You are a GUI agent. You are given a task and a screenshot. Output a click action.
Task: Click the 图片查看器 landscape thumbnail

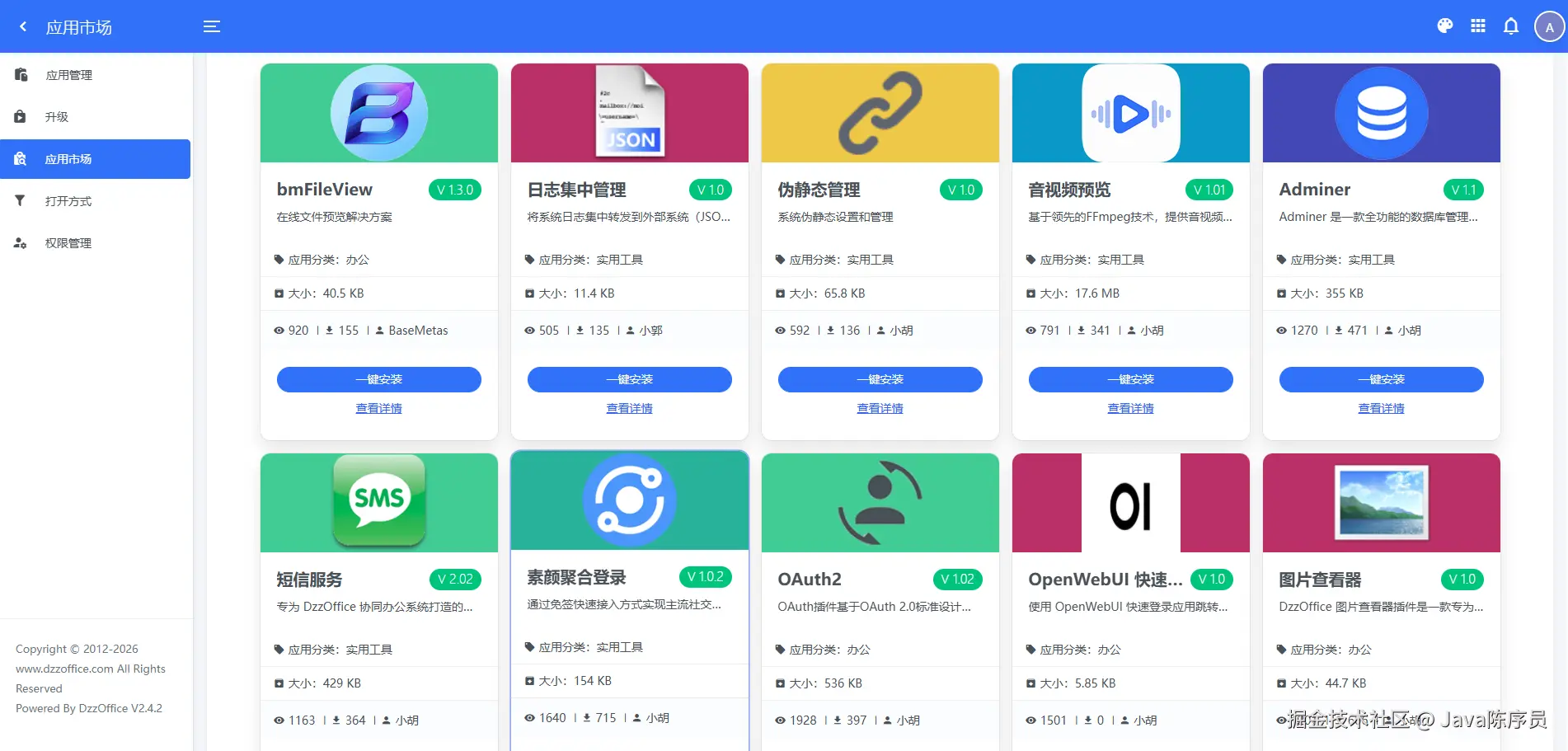coord(1382,502)
